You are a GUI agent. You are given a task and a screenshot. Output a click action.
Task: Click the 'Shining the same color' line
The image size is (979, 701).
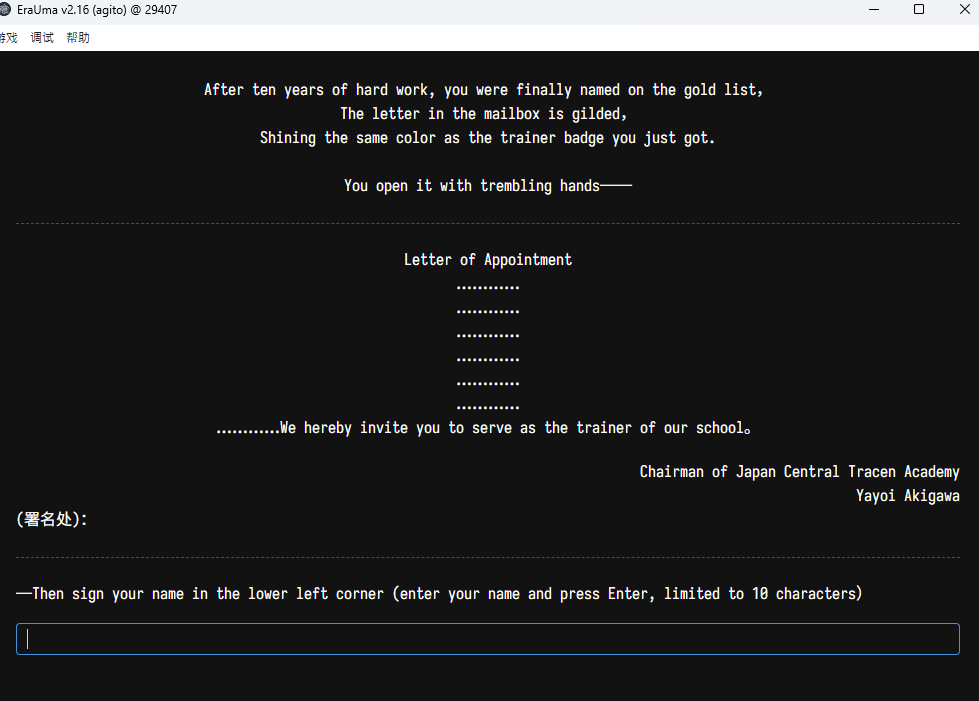[x=488, y=138]
